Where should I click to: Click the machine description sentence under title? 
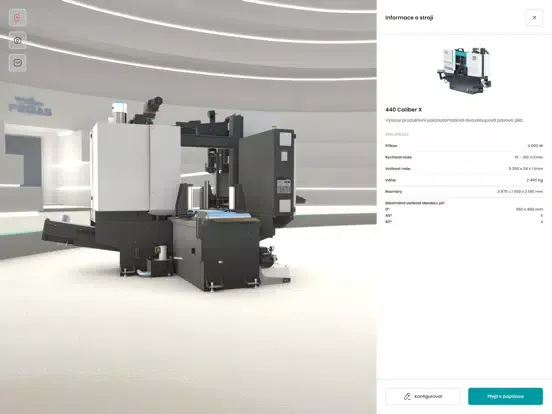pyautogui.click(x=454, y=120)
